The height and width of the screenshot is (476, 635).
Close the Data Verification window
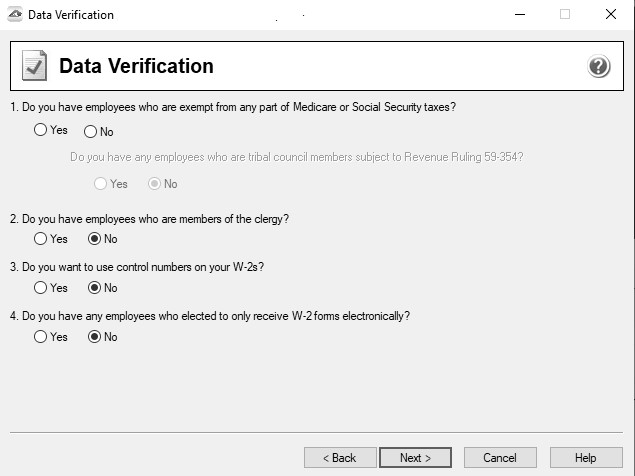point(611,15)
